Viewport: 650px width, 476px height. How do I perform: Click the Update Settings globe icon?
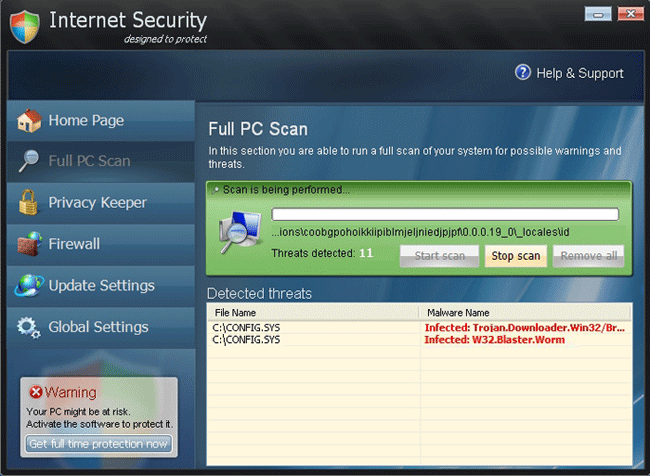coord(29,285)
